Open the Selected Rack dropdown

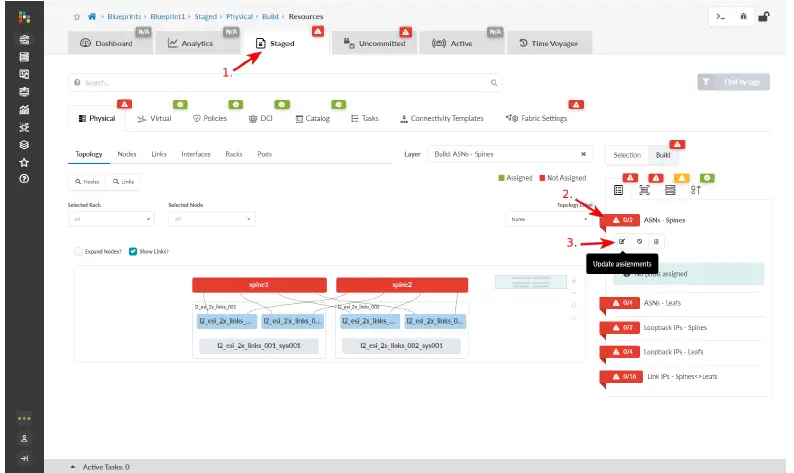point(111,219)
